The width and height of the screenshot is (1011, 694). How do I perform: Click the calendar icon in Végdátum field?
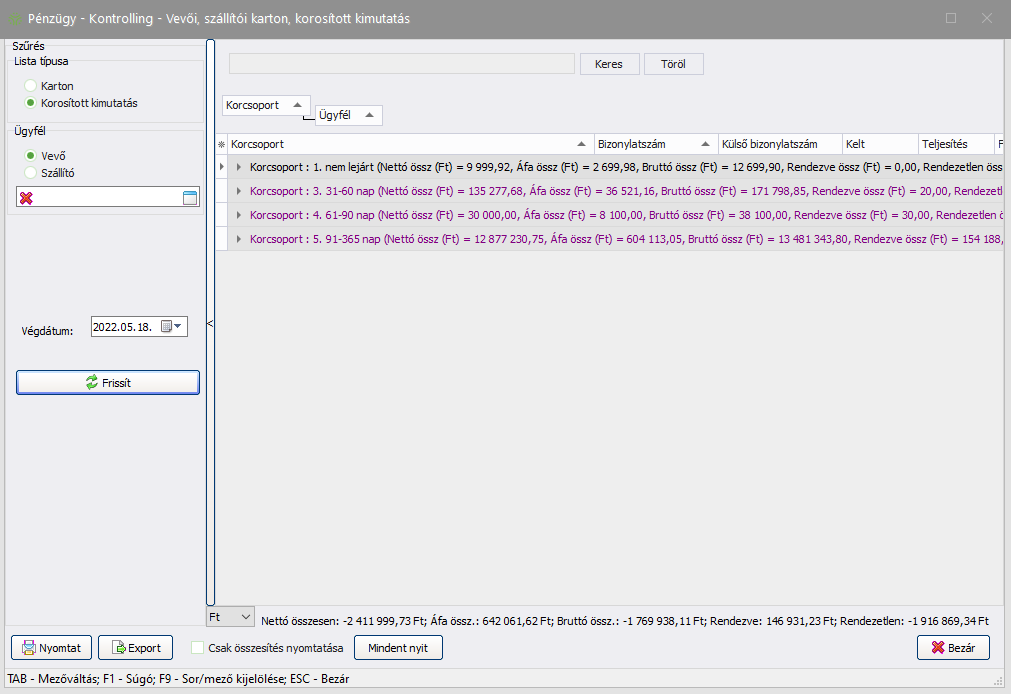pyautogui.click(x=167, y=326)
